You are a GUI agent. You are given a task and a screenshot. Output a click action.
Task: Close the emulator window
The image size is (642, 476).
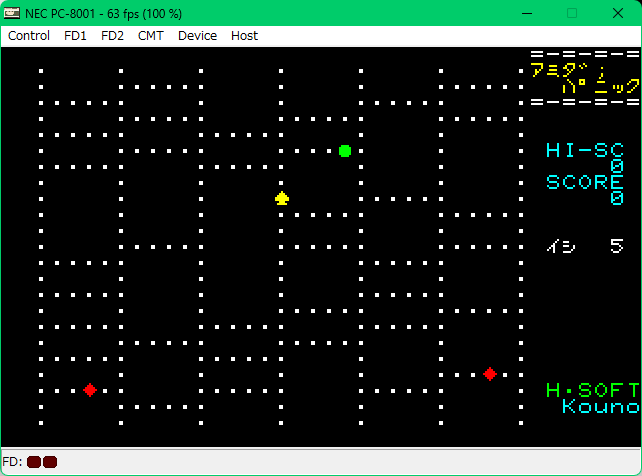(618, 13)
